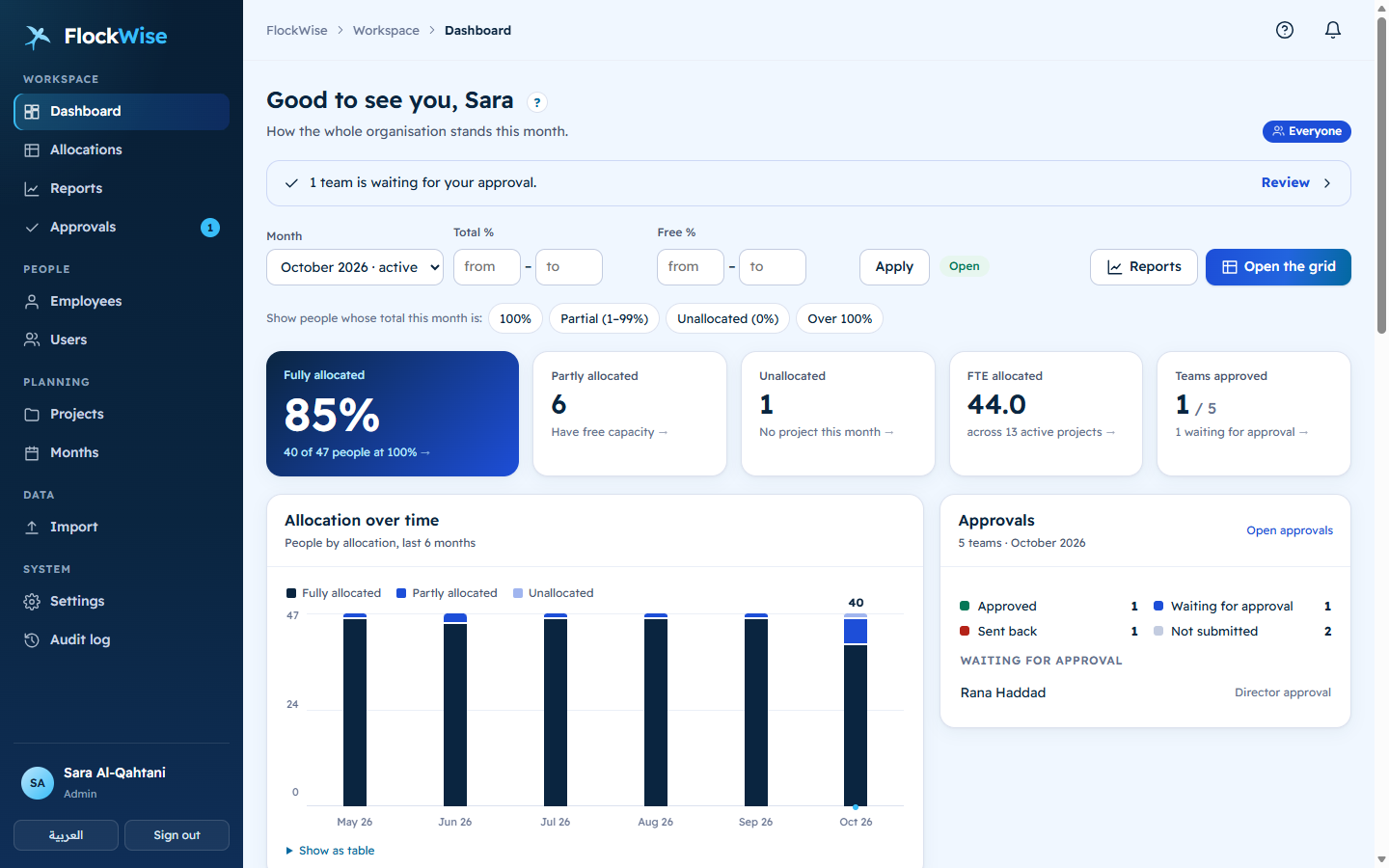The image size is (1389, 868).
Task: Click the Oct 26 chart bar
Action: (x=856, y=710)
